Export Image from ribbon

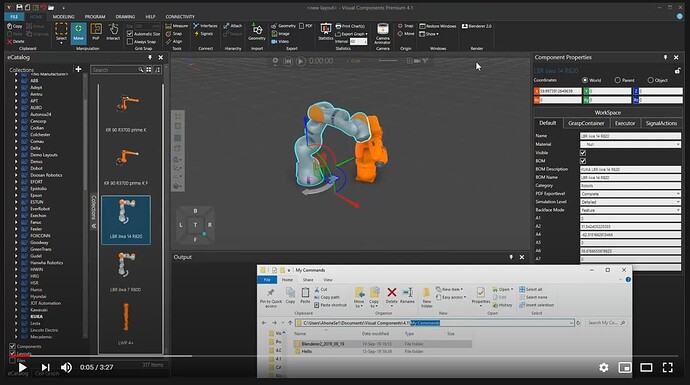(280, 34)
